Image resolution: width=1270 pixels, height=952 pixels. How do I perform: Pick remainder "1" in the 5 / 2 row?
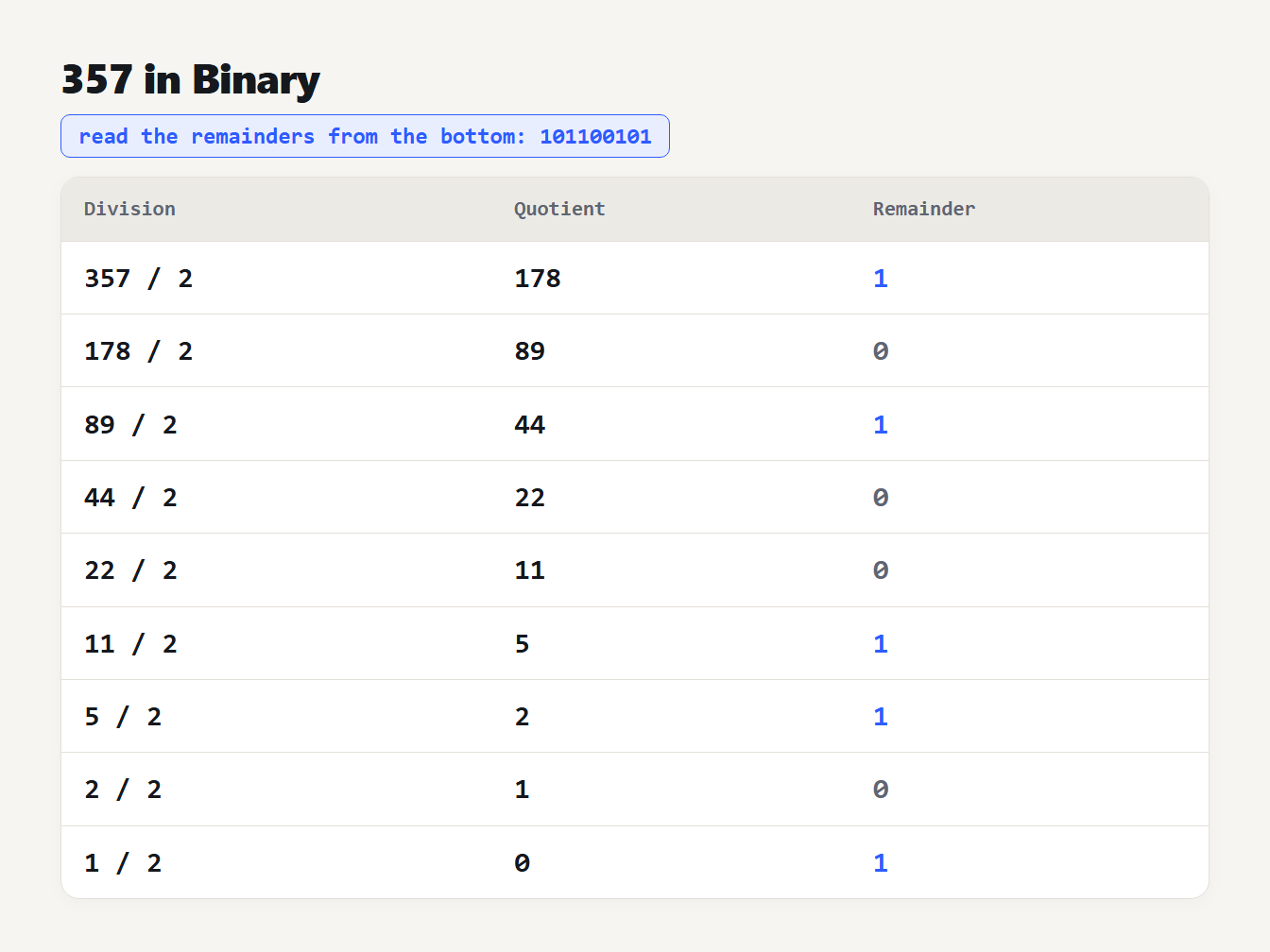click(881, 717)
